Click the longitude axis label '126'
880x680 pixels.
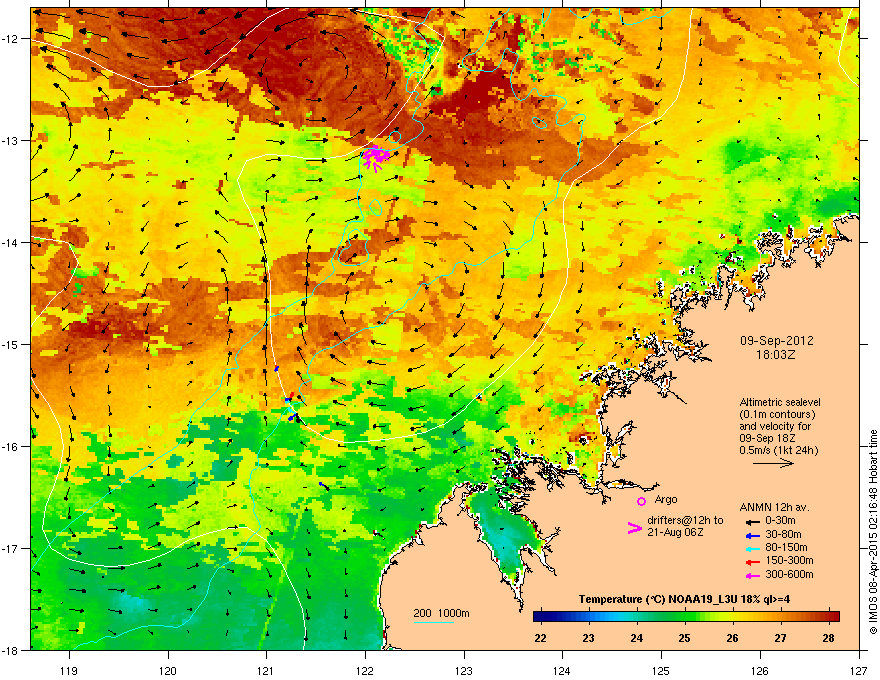tap(759, 670)
